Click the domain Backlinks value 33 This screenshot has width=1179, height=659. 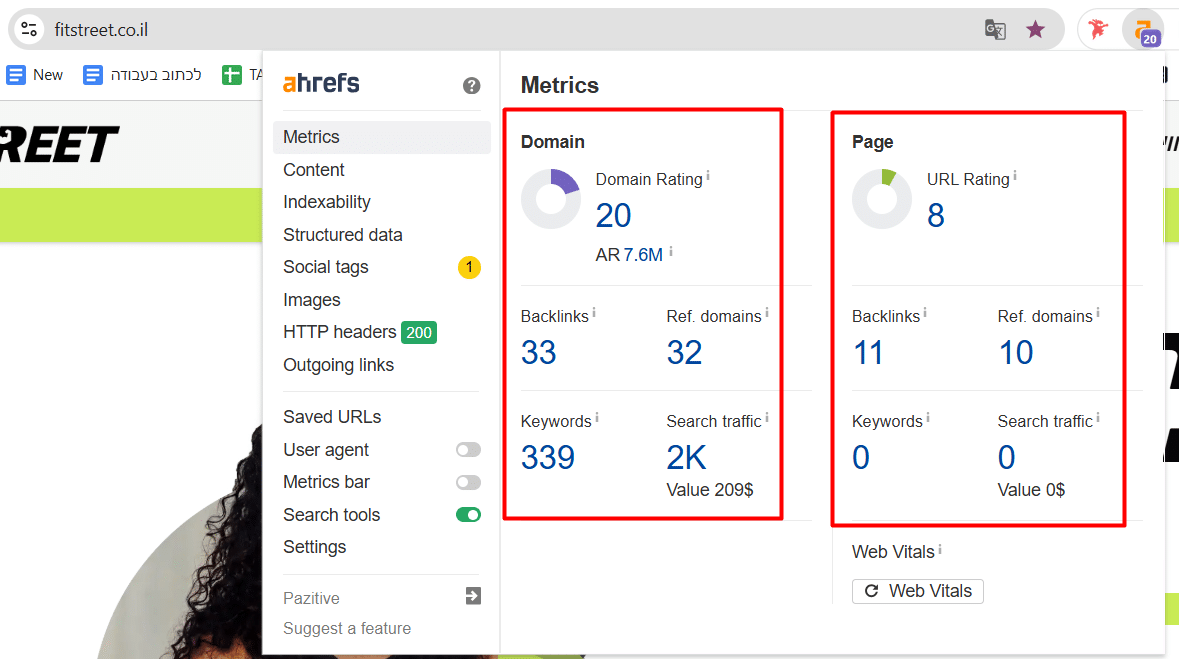point(538,353)
